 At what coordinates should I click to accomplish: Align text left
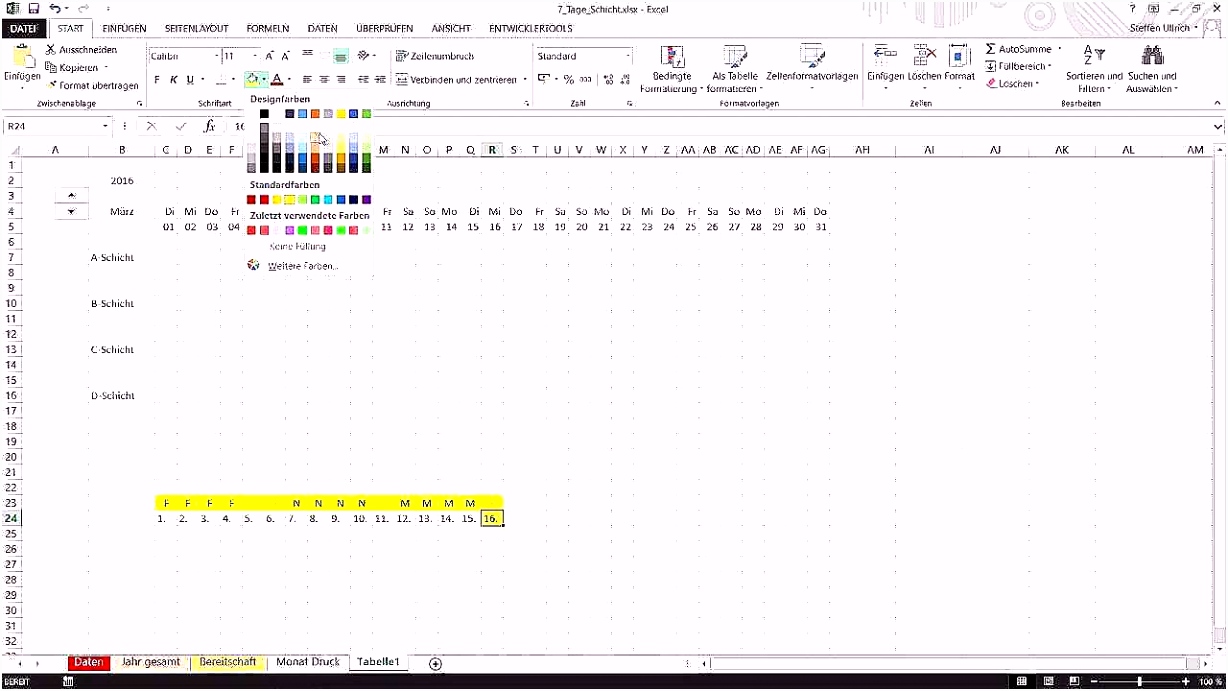coord(307,79)
